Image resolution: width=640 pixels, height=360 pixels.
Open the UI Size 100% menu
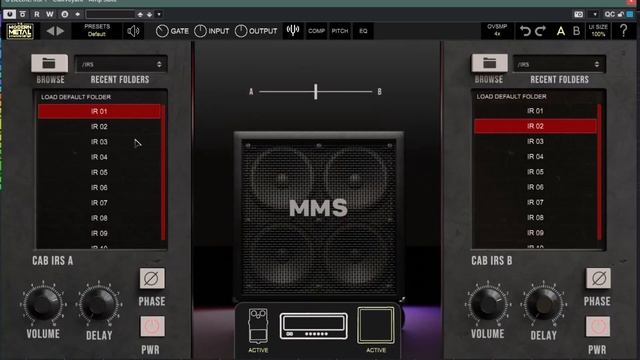pyautogui.click(x=598, y=31)
